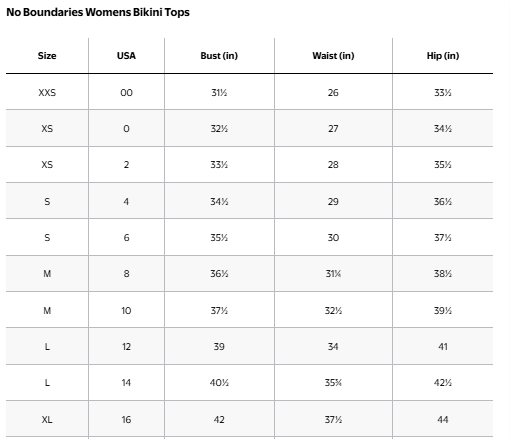Click the Size column header
This screenshot has width=510, height=439.
[47, 56]
